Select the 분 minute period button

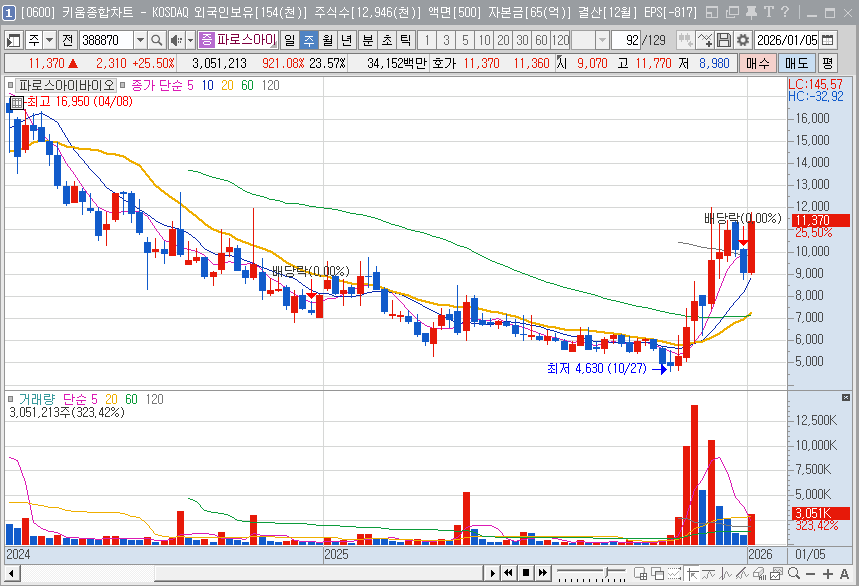(x=368, y=40)
